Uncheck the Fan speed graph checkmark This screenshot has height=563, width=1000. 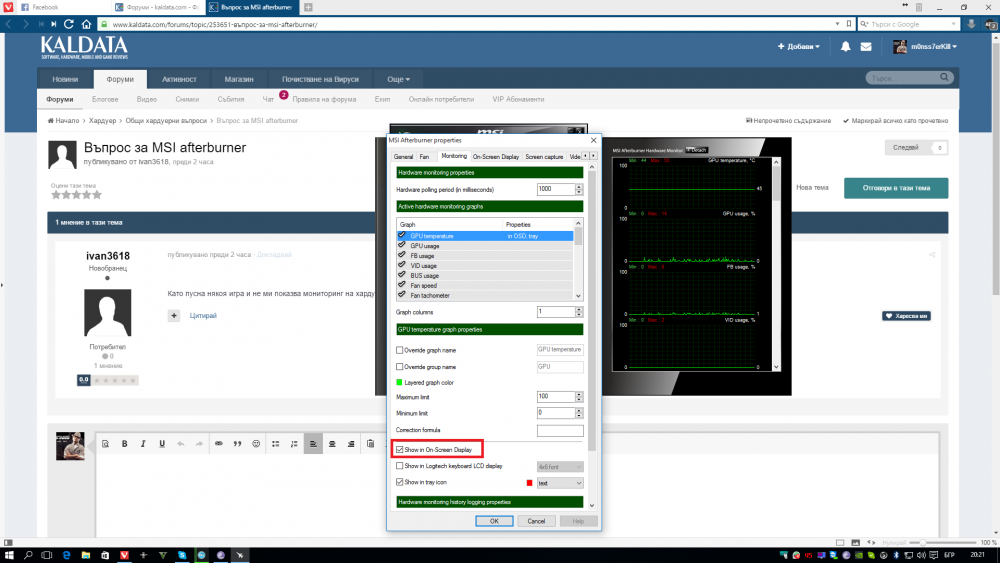(x=402, y=285)
